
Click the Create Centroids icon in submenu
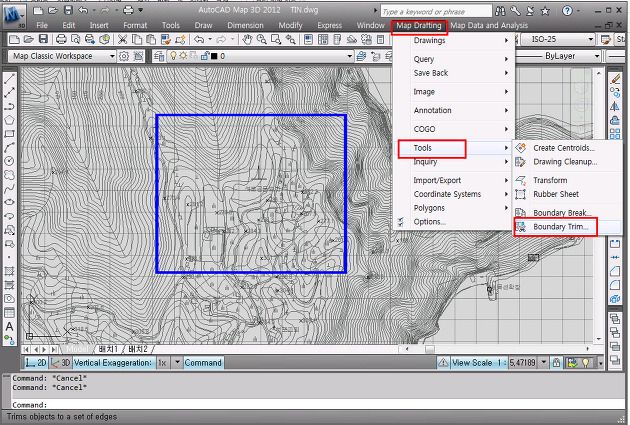coord(521,148)
